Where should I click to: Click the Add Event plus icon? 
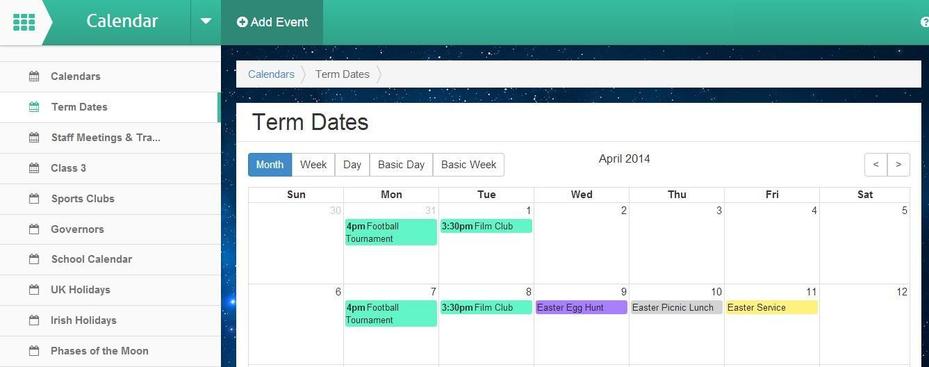(x=242, y=22)
